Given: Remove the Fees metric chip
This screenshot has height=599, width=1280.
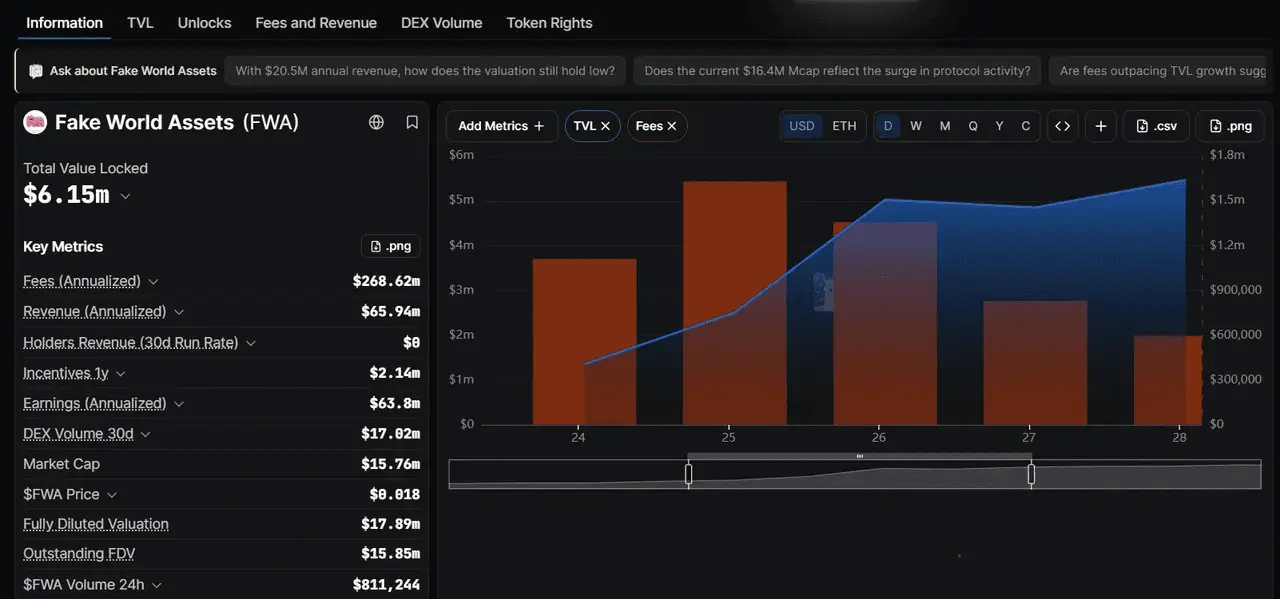Looking at the screenshot, I should point(672,126).
